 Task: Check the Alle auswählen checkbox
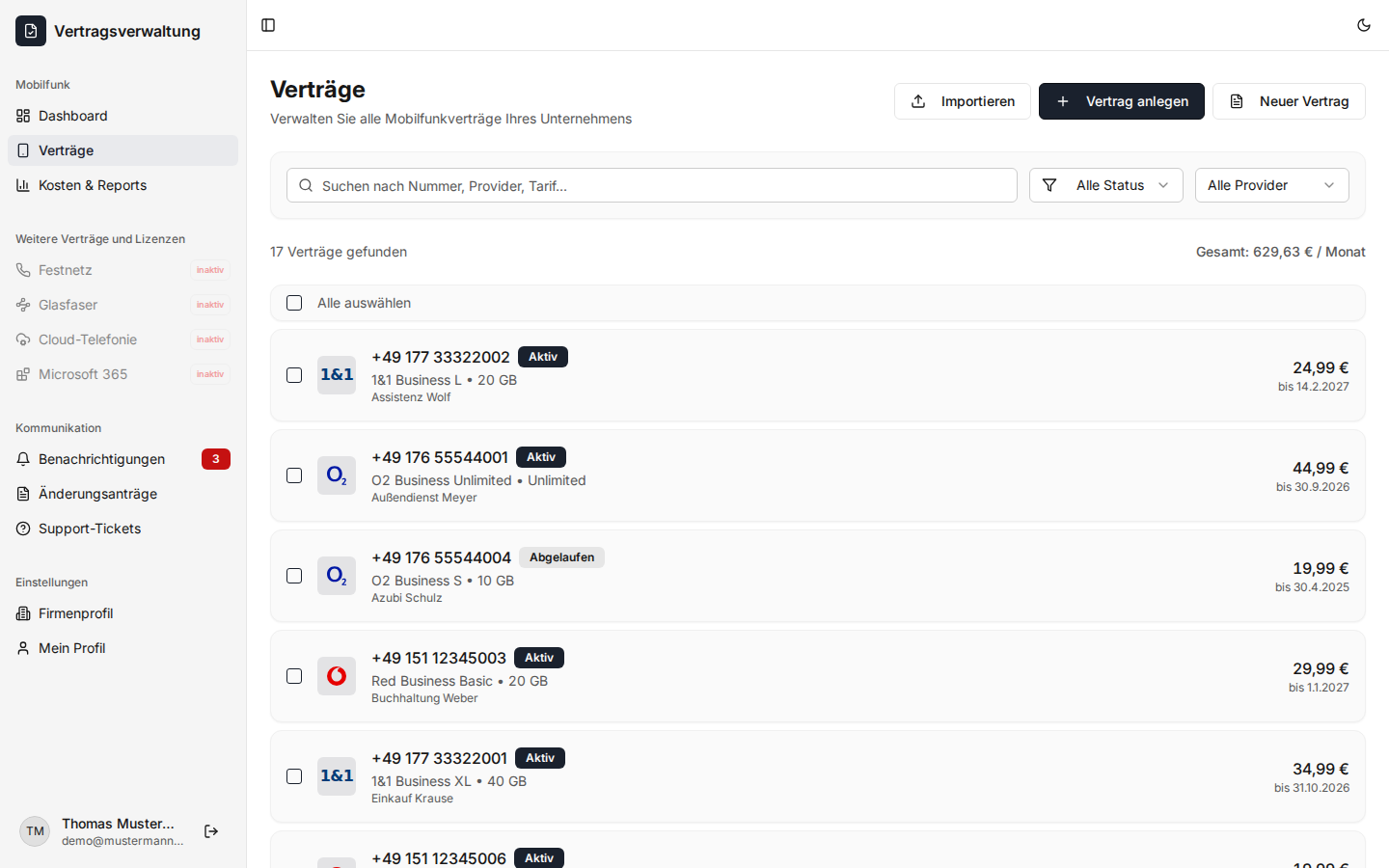(x=294, y=303)
